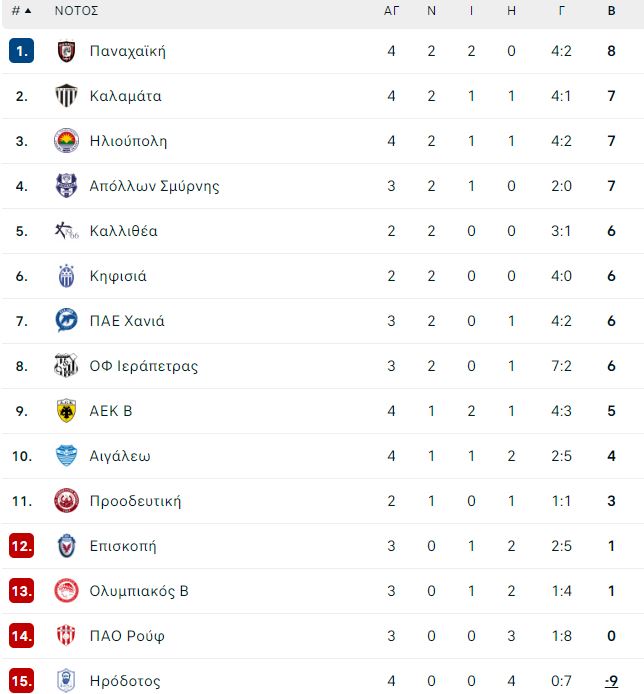Click the ΠΑΕ Χανιά dolphin logo

click(x=66, y=320)
